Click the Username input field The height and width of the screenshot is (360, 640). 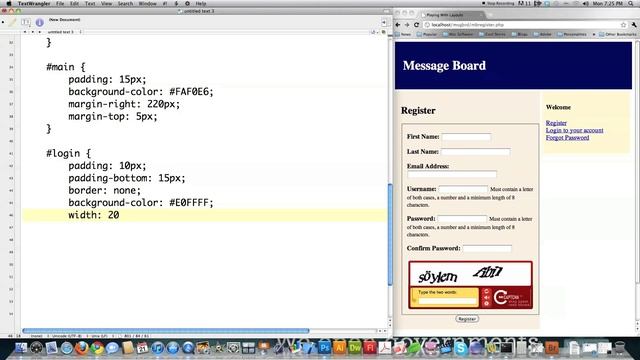pyautogui.click(x=463, y=189)
